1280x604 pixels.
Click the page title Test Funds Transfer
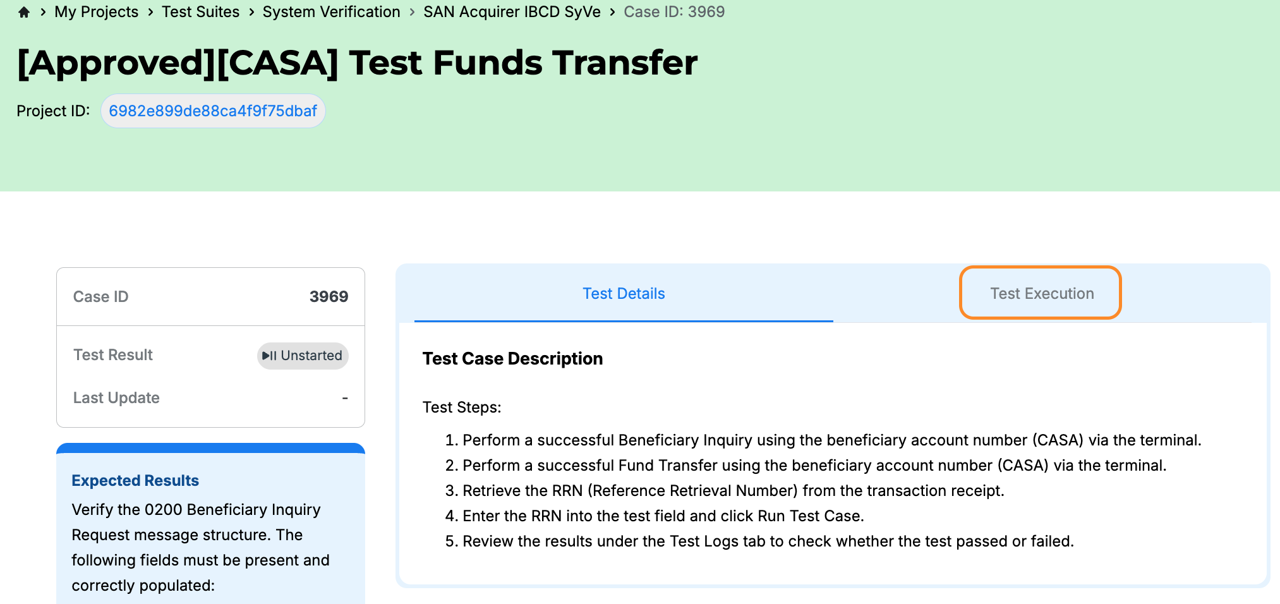pyautogui.click(x=356, y=62)
